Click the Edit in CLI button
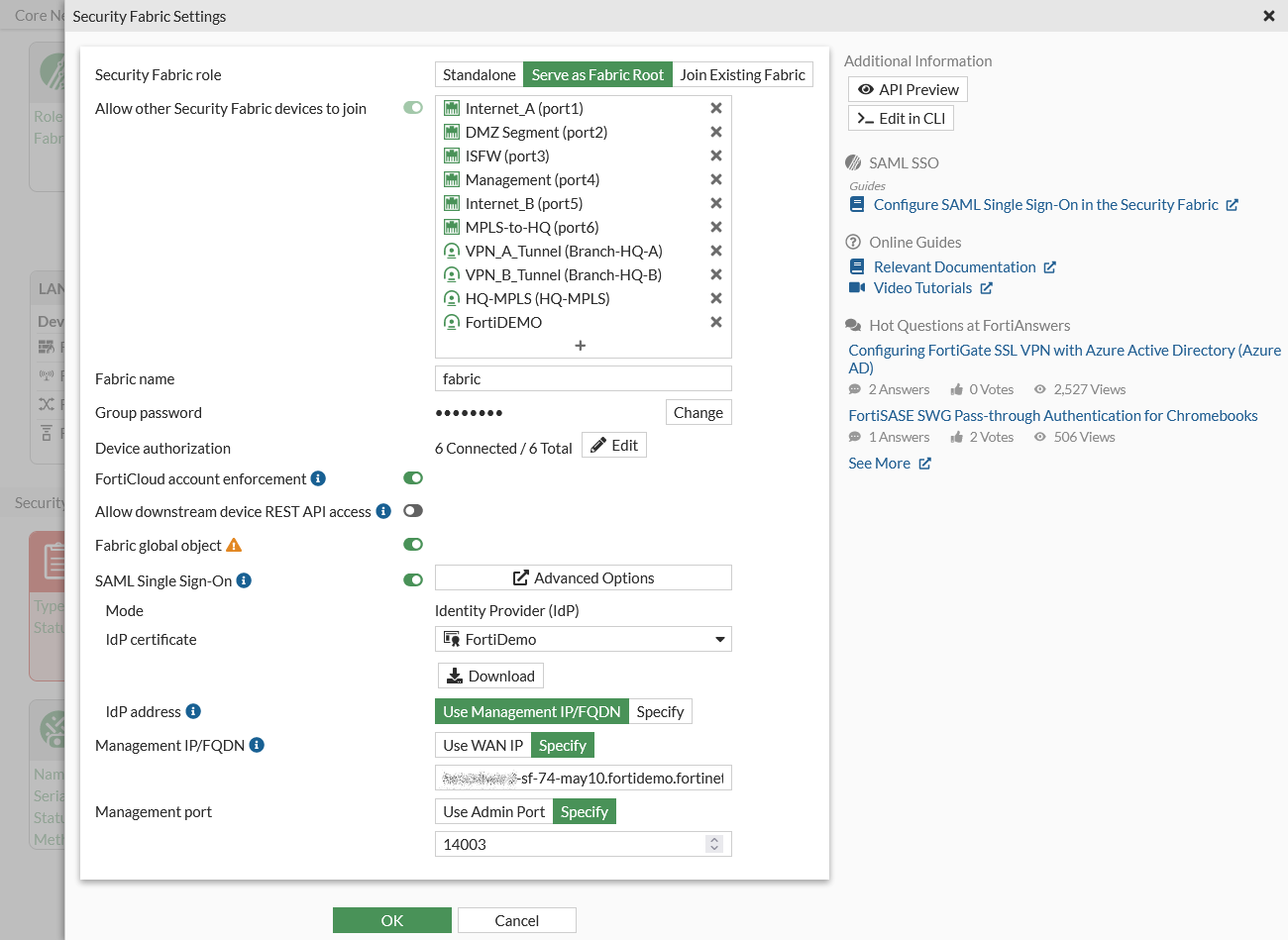The width and height of the screenshot is (1288, 940). coord(901,119)
